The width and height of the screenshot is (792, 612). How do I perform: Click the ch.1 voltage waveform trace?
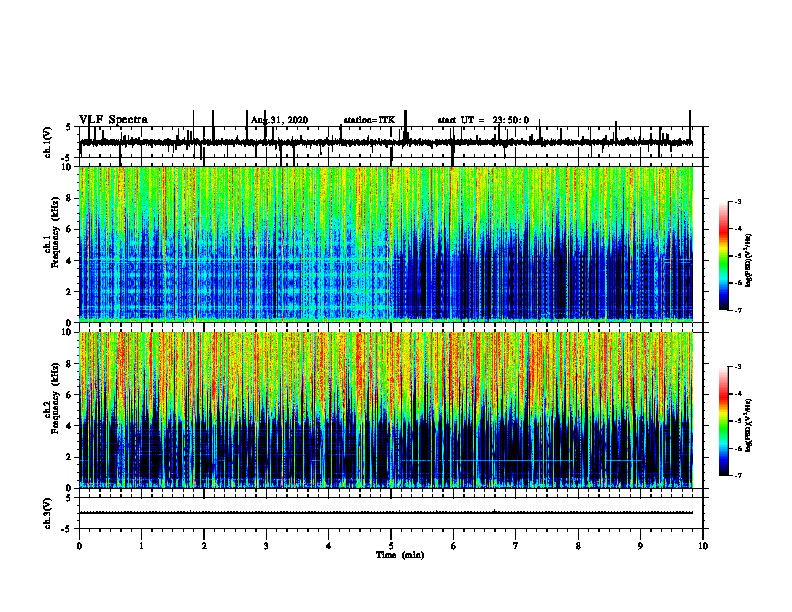386,143
